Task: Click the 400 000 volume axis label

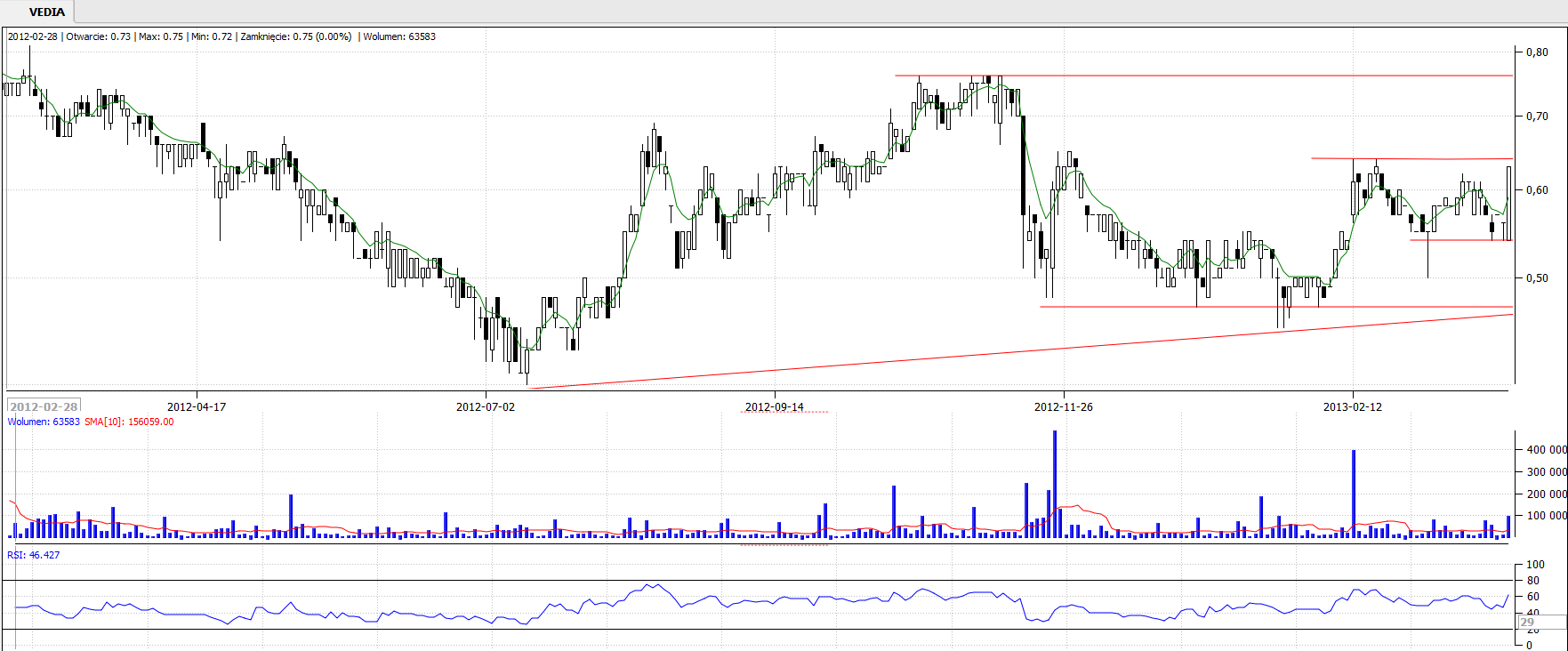Action: pos(1546,449)
